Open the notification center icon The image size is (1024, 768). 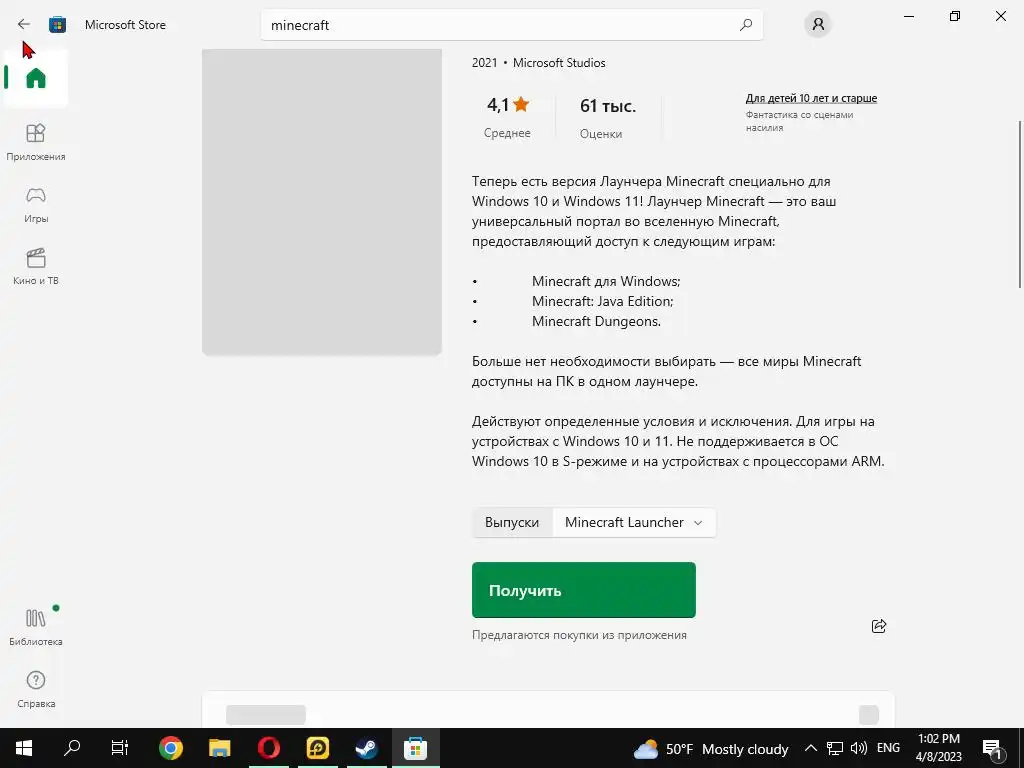[993, 748]
